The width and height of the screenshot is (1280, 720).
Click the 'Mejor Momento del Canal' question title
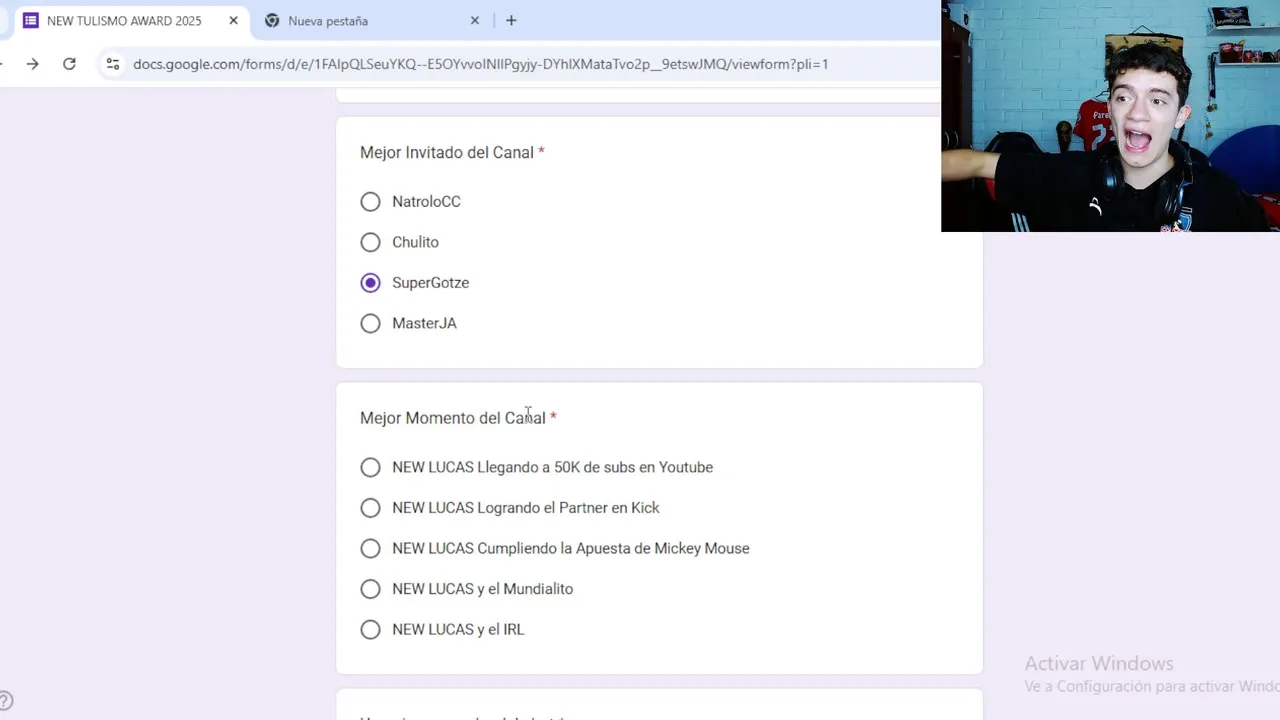point(453,418)
